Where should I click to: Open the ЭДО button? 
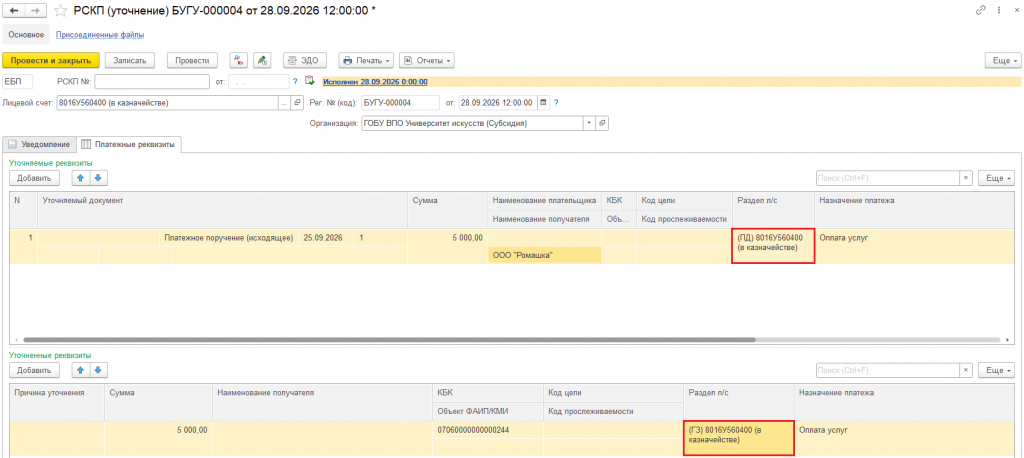304,60
